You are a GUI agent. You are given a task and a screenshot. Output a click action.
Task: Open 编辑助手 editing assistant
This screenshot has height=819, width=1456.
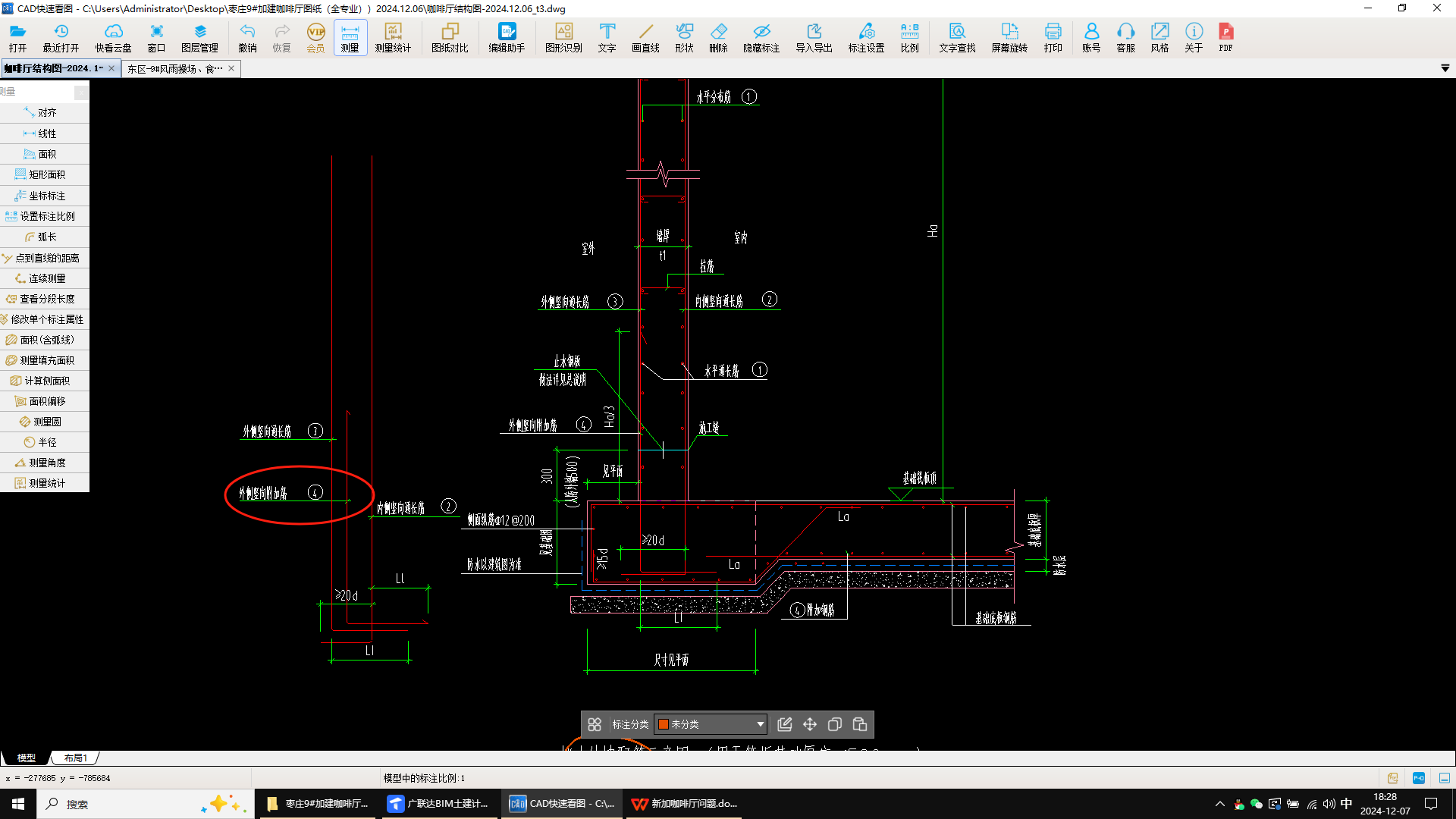coord(507,37)
